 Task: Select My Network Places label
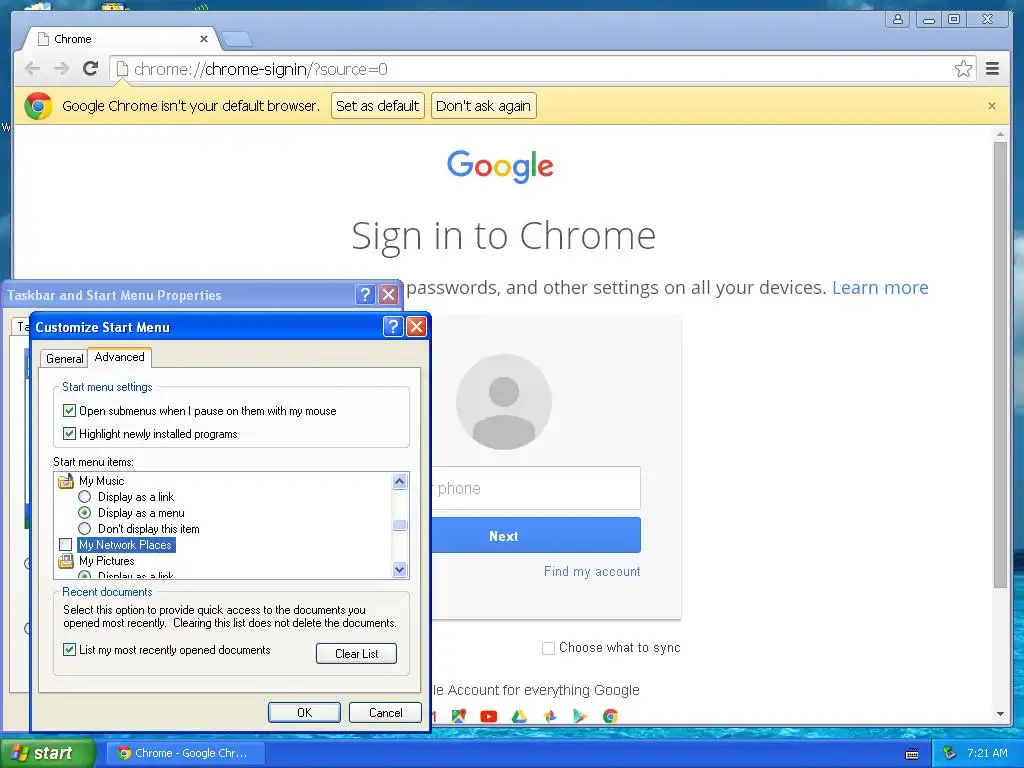[x=126, y=545]
